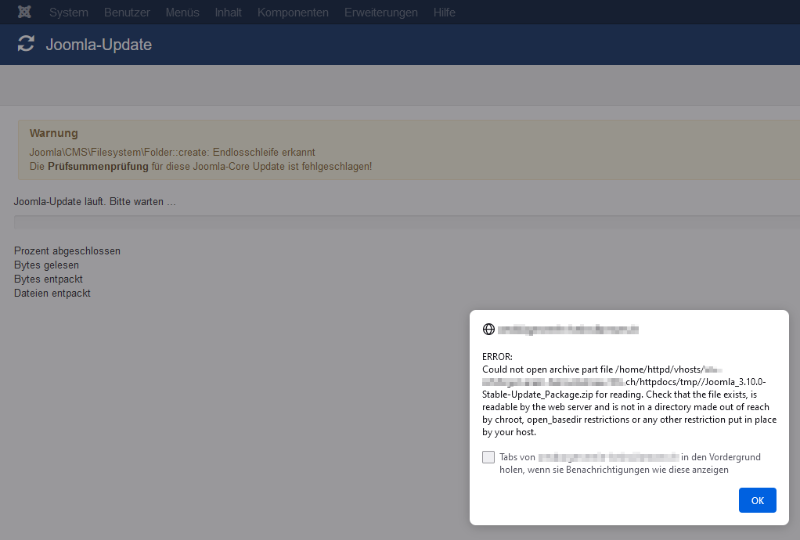Click the globe icon in the dialog
Screen dimensions: 800x540
click(x=489, y=329)
